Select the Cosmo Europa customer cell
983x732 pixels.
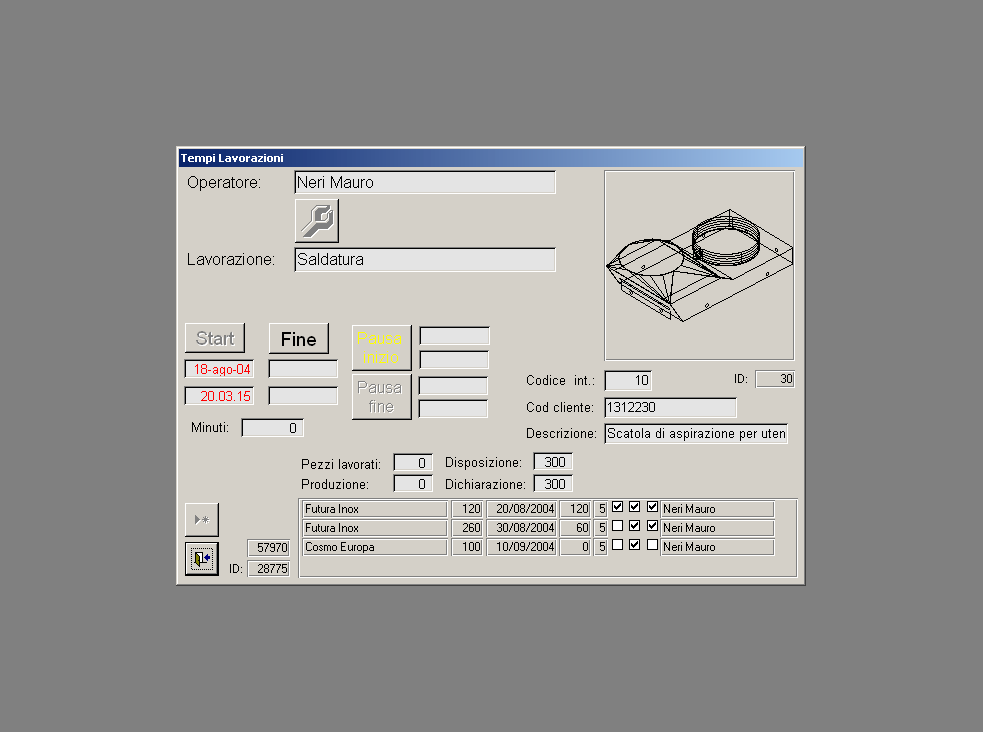coord(375,547)
